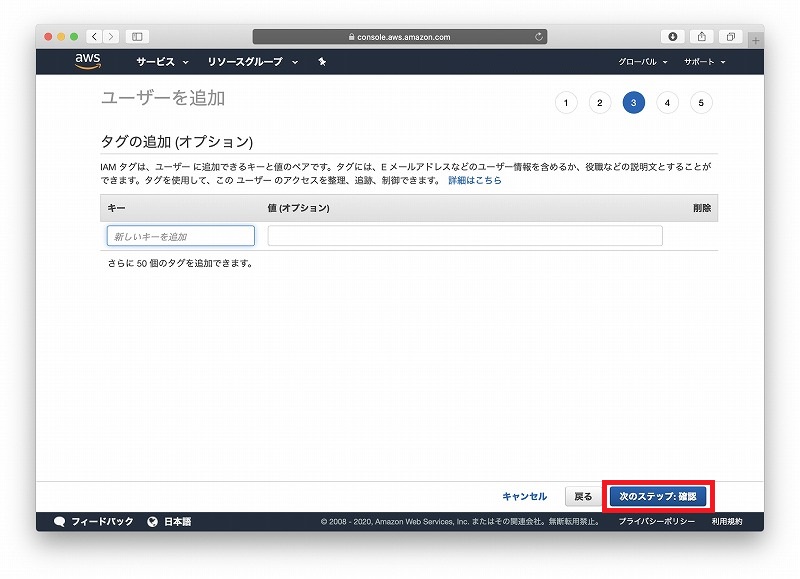
Task: Focus the 新しいキーを追加 key field
Action: 181,236
